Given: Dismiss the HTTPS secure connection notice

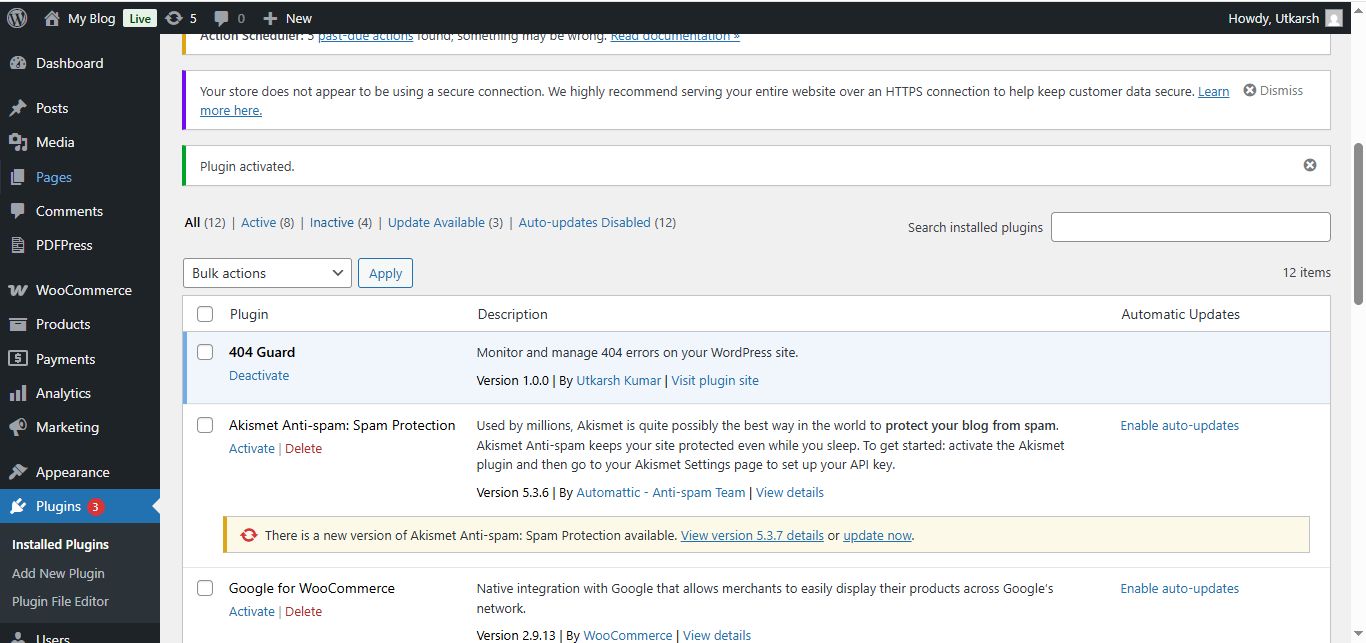Looking at the screenshot, I should point(1273,90).
